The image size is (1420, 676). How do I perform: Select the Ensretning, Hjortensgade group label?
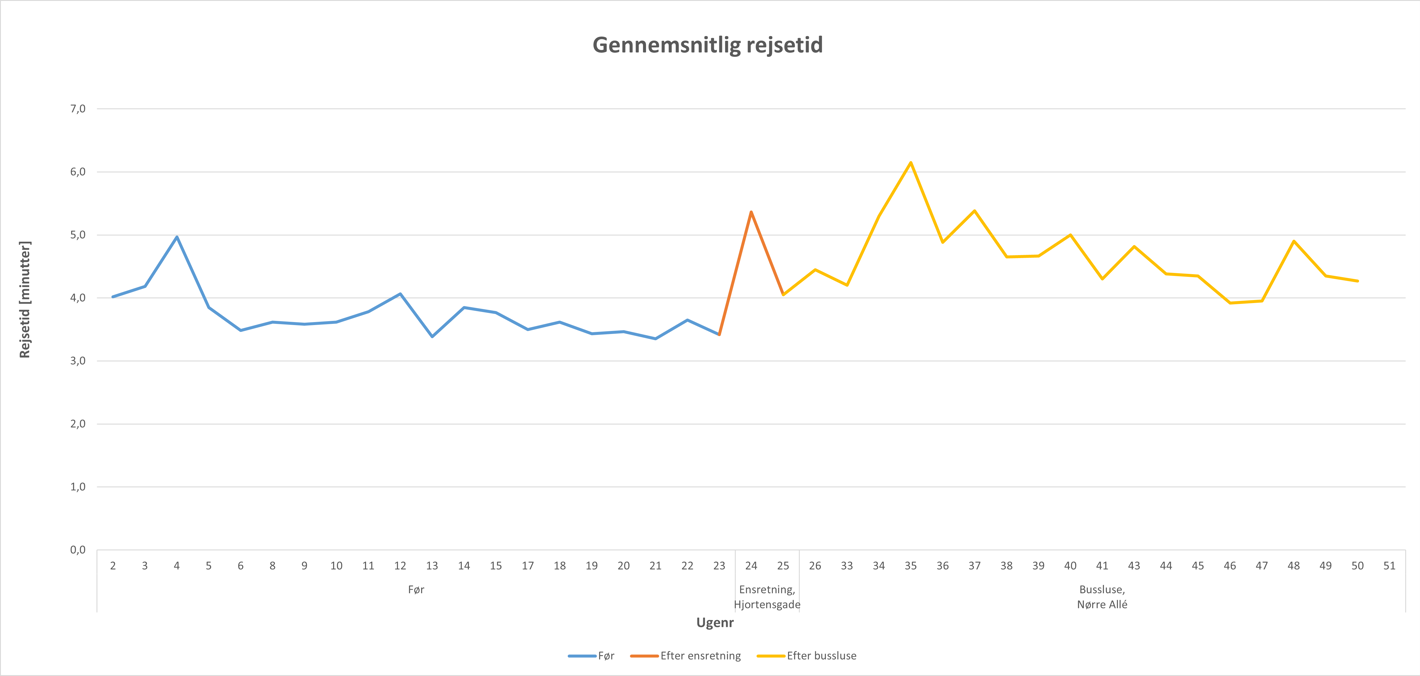767,597
